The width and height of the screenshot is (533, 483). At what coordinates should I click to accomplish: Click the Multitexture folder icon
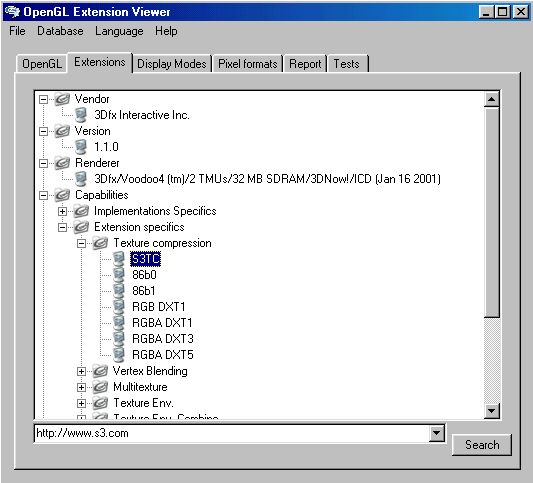click(x=101, y=387)
